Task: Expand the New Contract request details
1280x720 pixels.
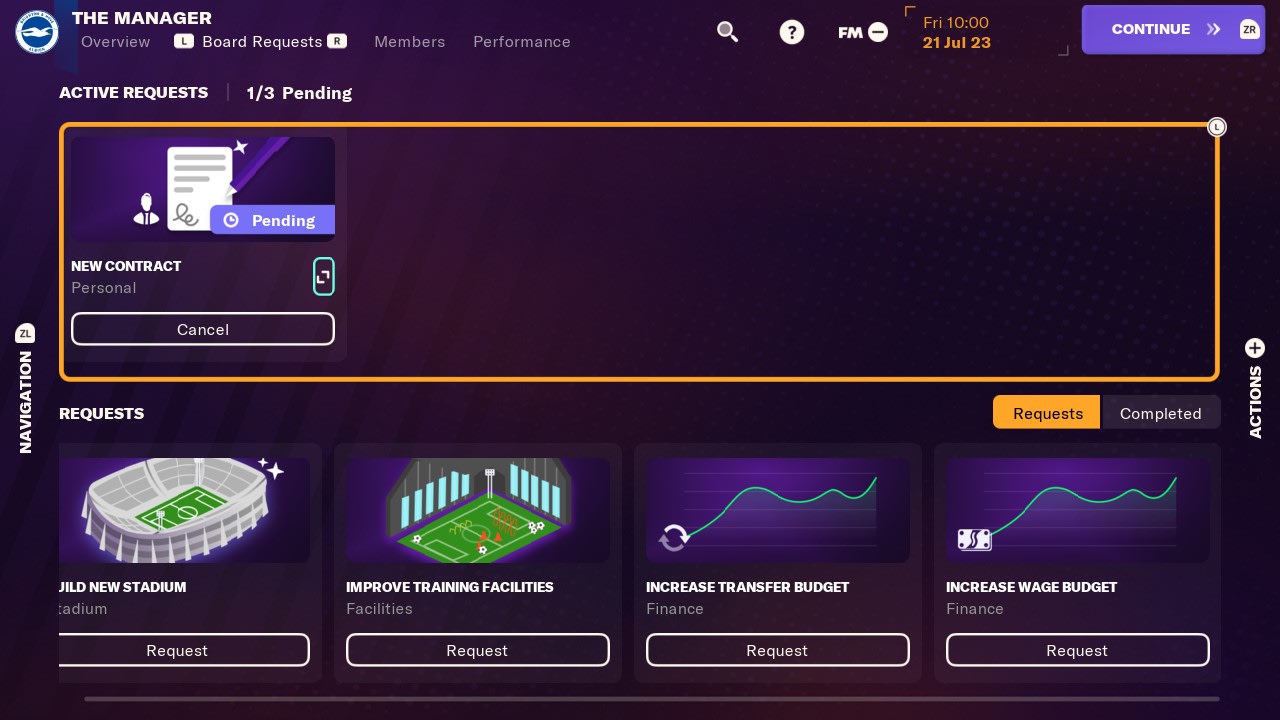Action: pyautogui.click(x=324, y=276)
